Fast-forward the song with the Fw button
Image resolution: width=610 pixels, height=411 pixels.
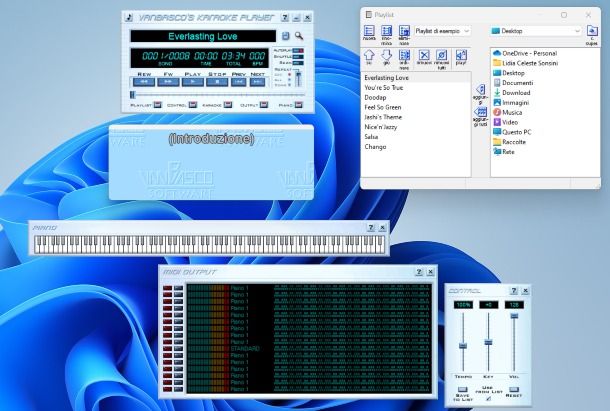coord(168,82)
